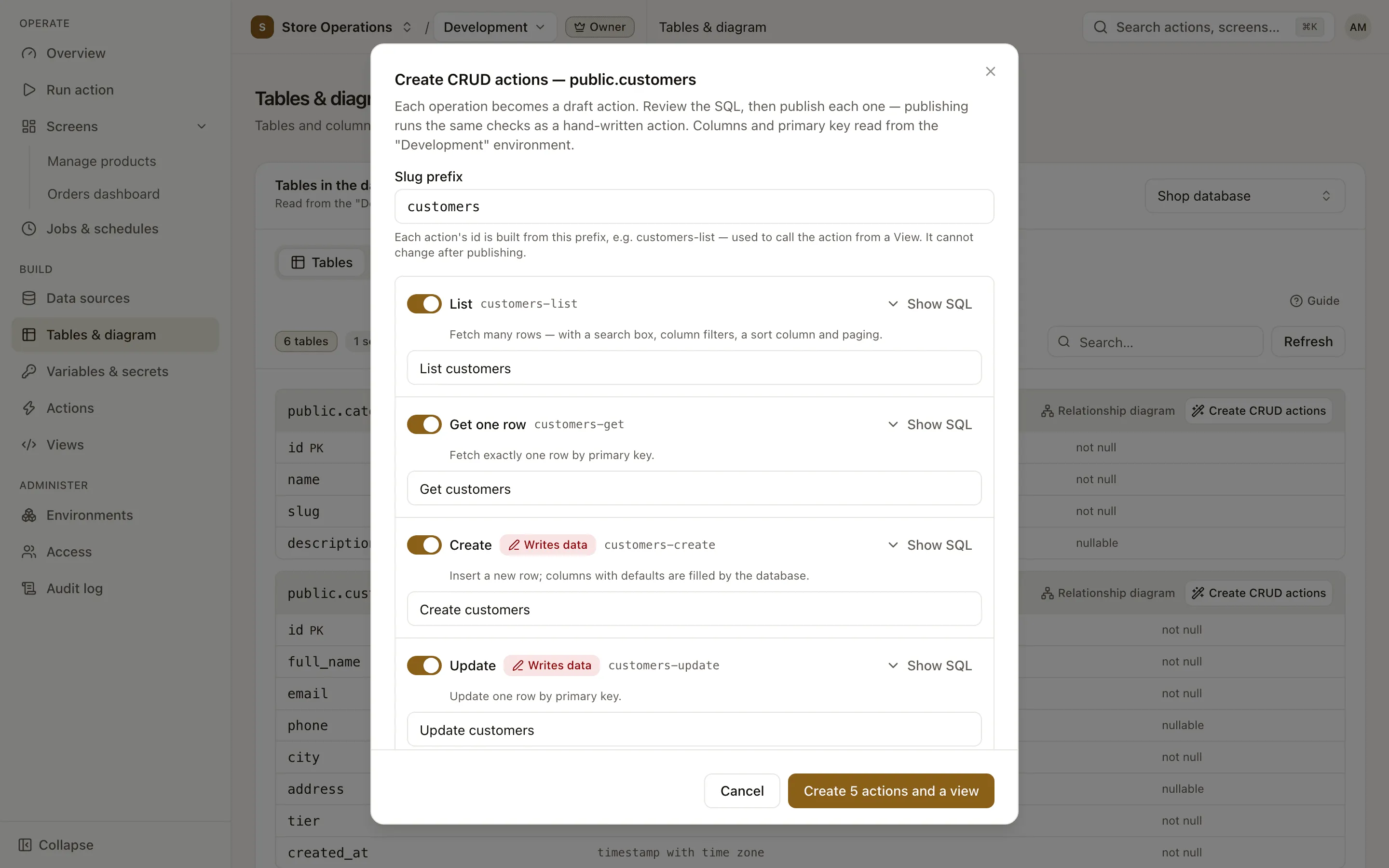The height and width of the screenshot is (868, 1389).
Task: Open the Development environment dropdown
Action: (495, 27)
